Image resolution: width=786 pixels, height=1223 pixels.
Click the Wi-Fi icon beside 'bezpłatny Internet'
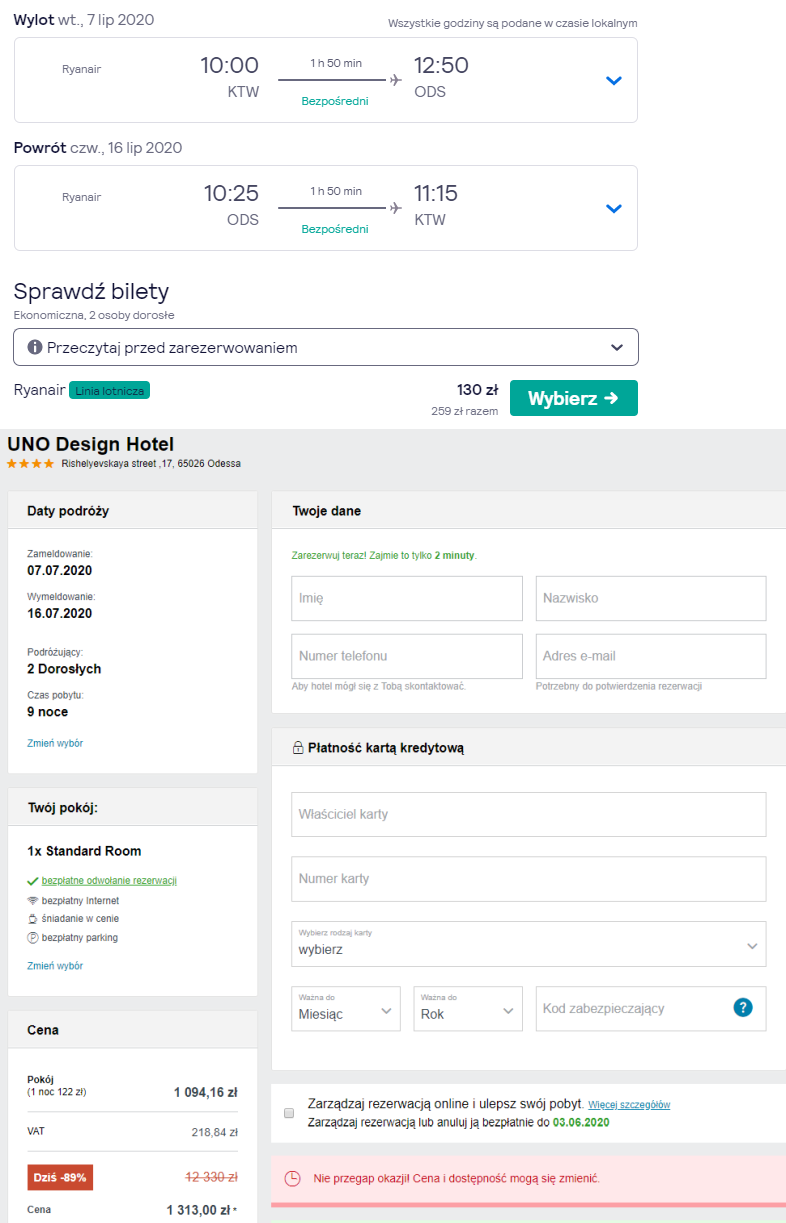[x=33, y=900]
